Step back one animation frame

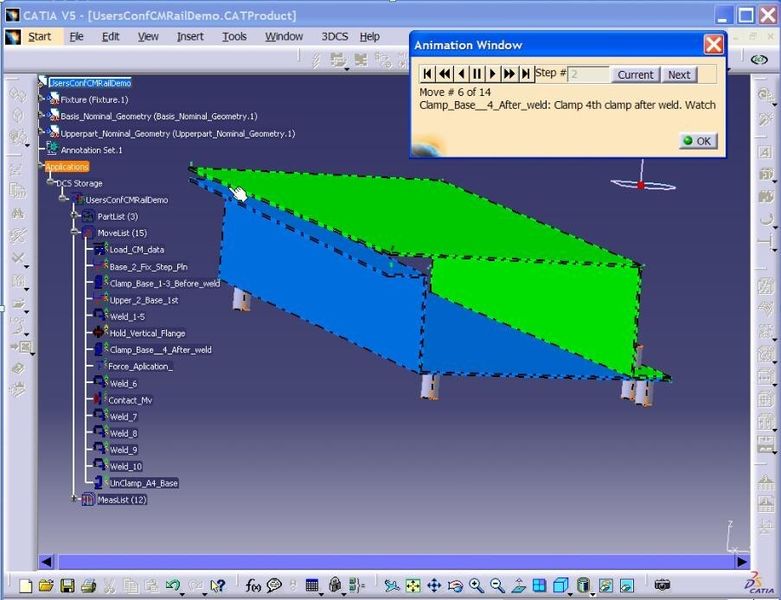coord(461,74)
